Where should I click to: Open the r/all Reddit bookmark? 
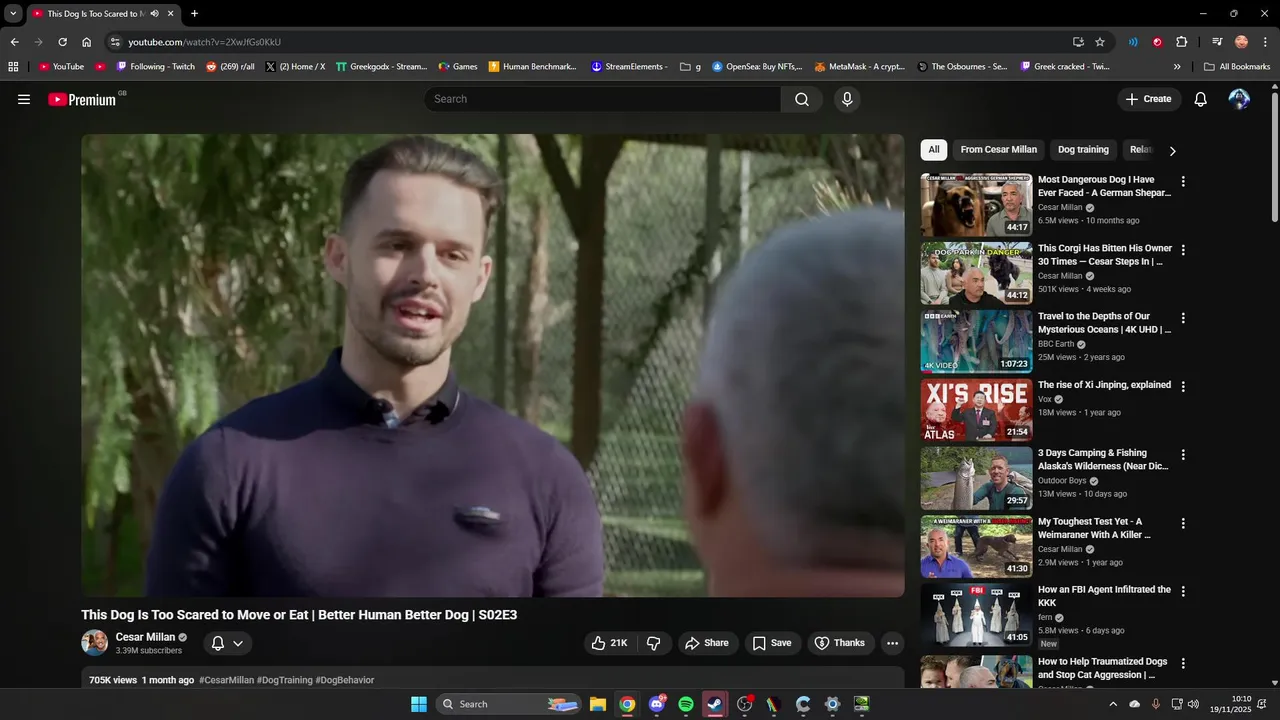click(230, 67)
